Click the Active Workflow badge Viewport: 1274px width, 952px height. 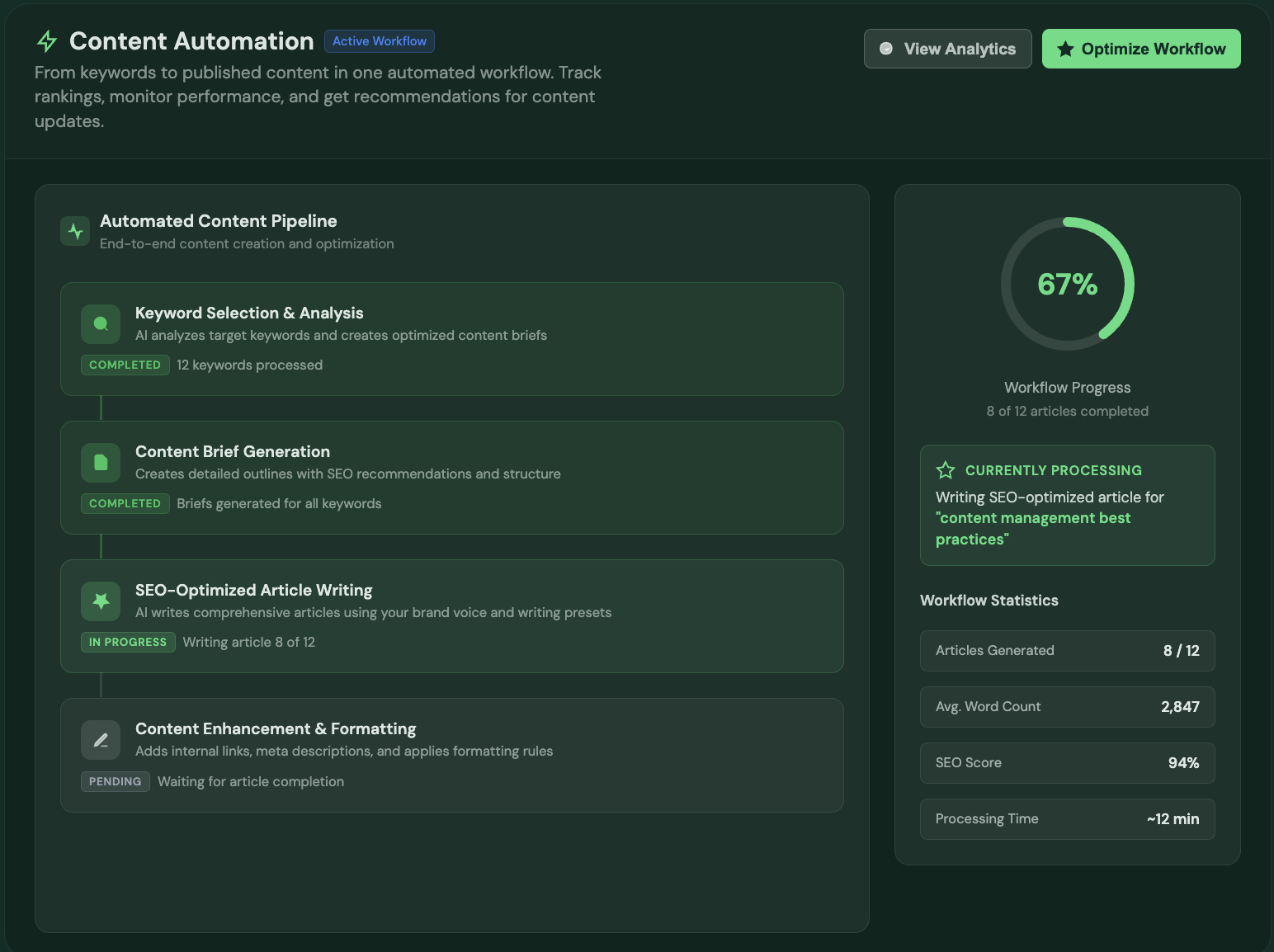tap(380, 41)
